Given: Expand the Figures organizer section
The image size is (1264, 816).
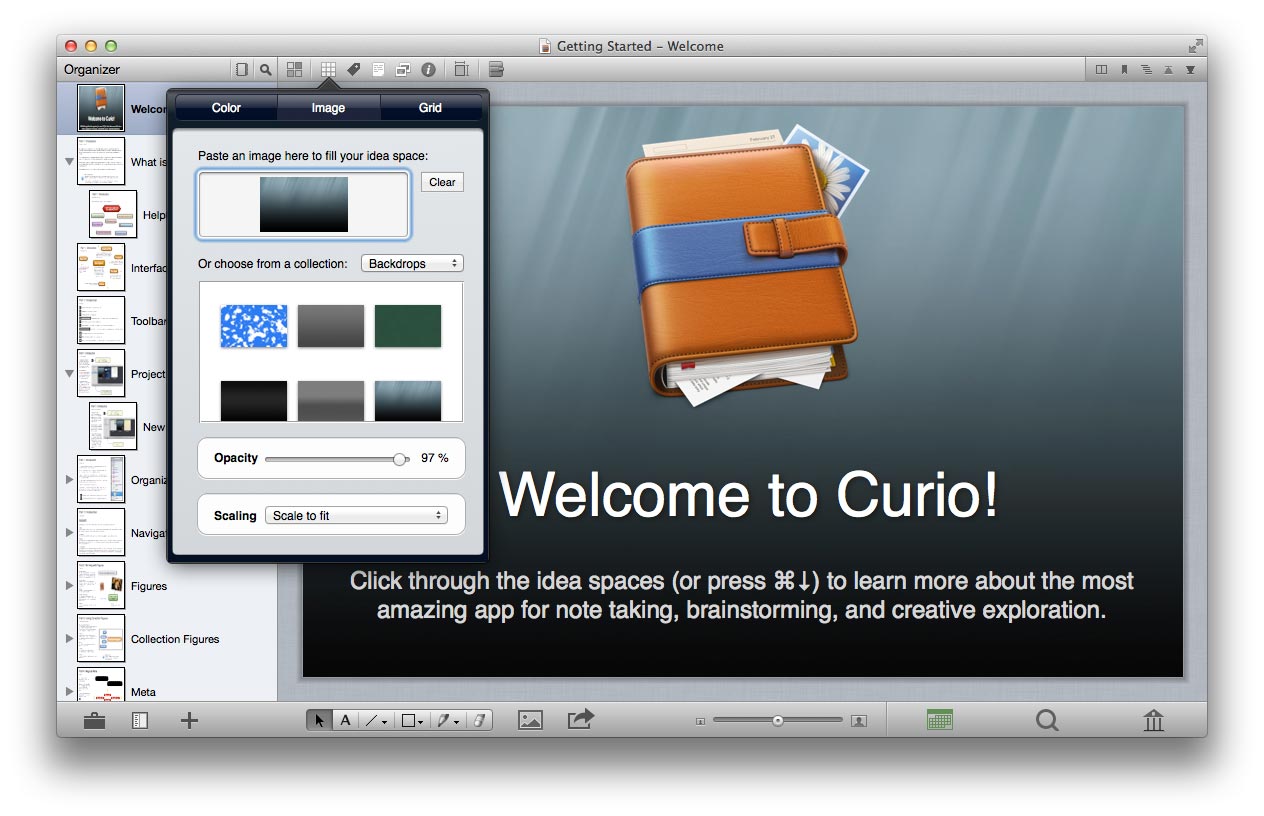Looking at the screenshot, I should coord(70,586).
